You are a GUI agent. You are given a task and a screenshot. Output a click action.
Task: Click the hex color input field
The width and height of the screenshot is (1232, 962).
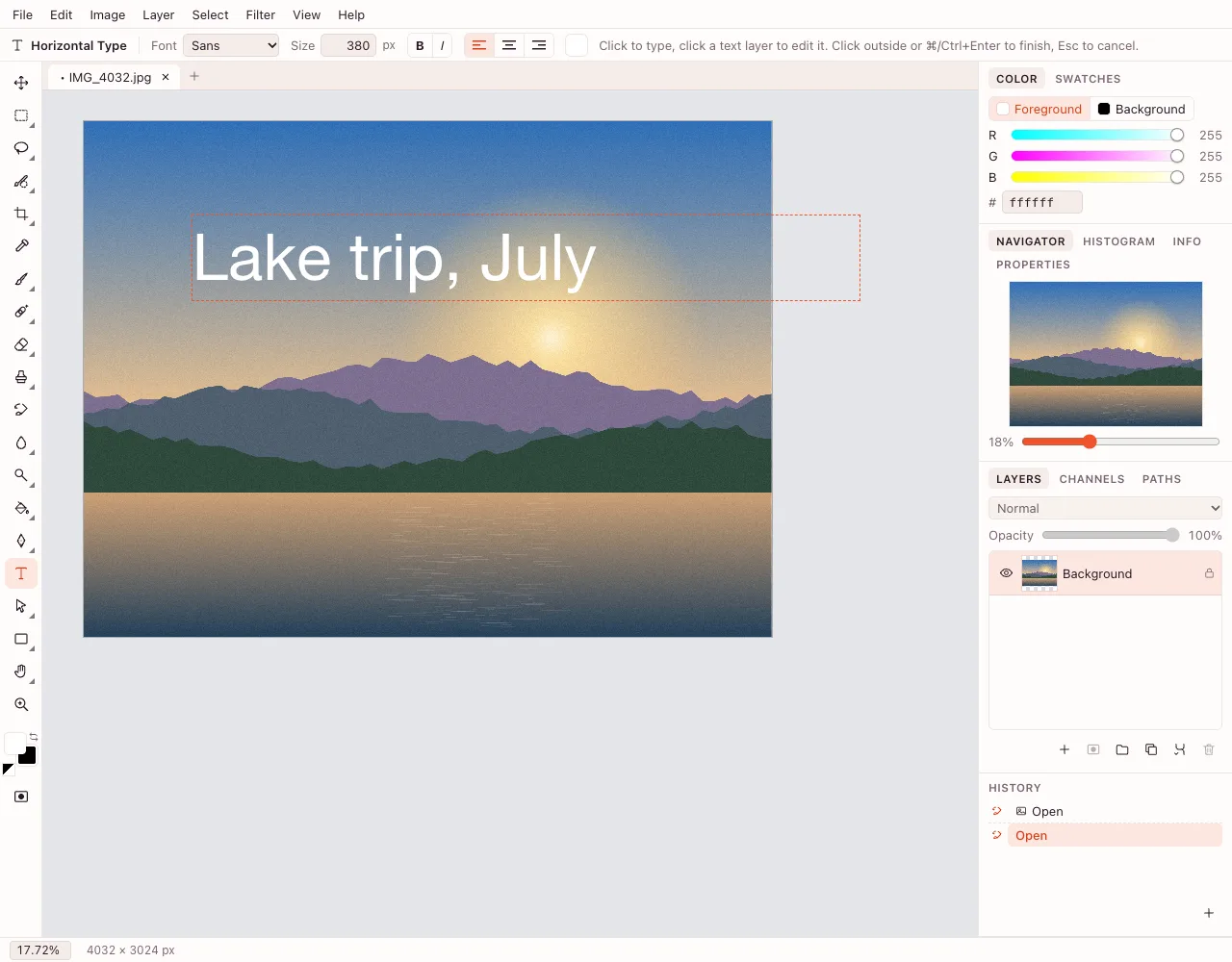1042,202
